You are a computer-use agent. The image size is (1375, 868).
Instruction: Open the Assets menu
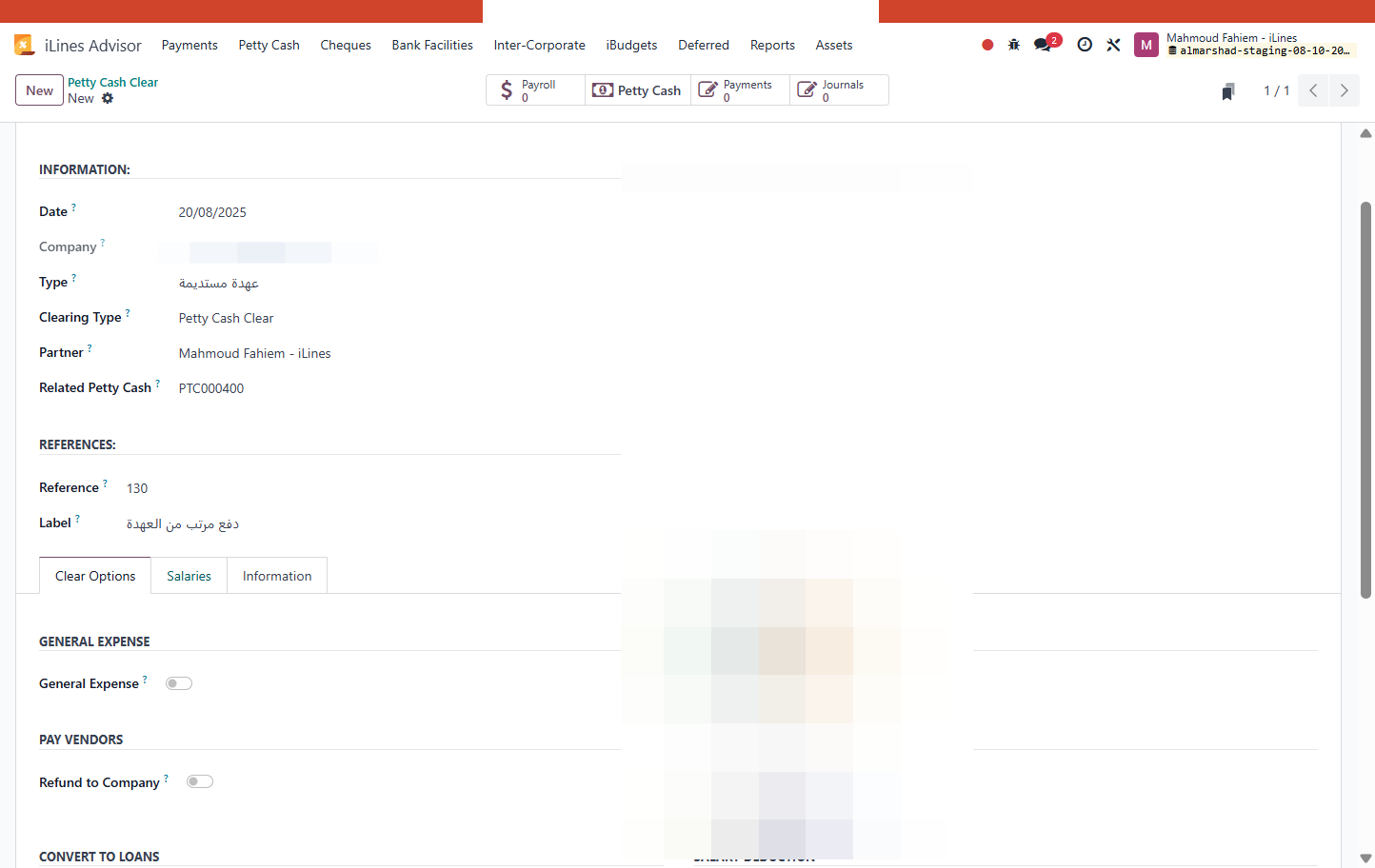point(834,45)
